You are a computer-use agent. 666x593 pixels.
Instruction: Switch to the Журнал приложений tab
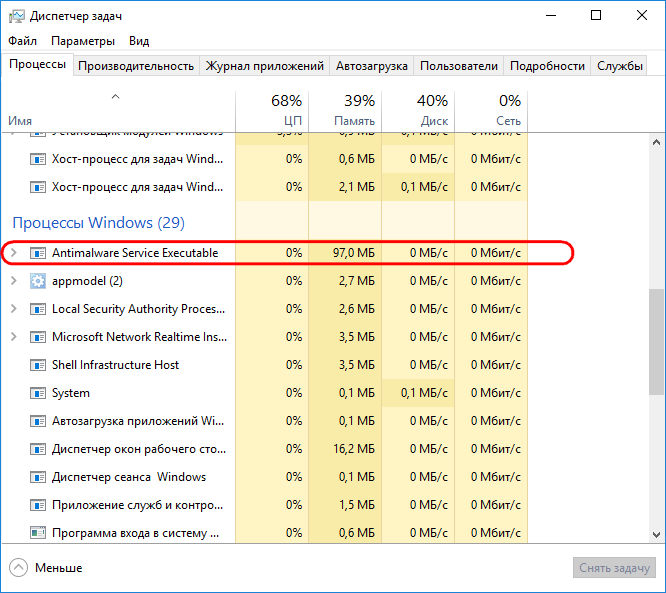coord(265,66)
